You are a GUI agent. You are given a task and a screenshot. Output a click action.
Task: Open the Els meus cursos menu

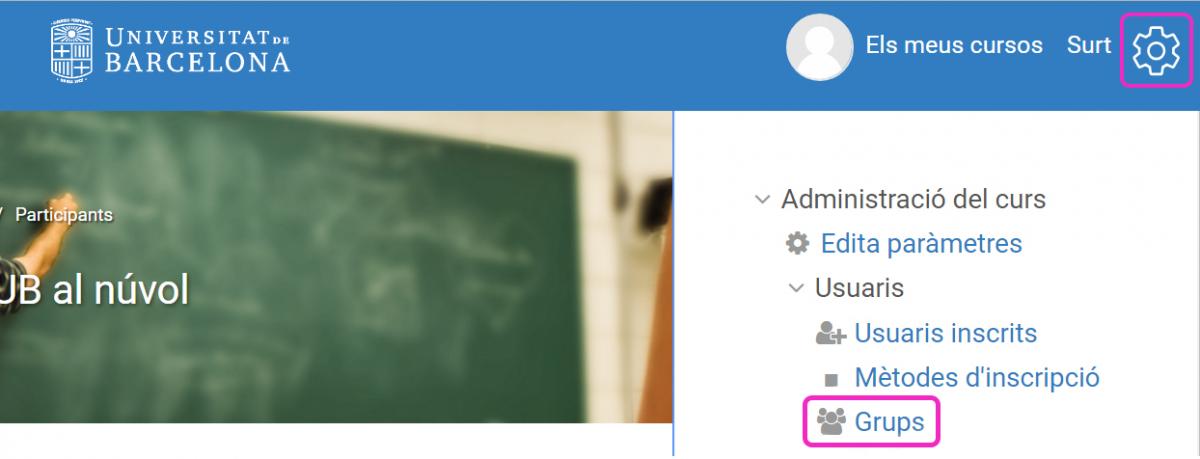[954, 45]
